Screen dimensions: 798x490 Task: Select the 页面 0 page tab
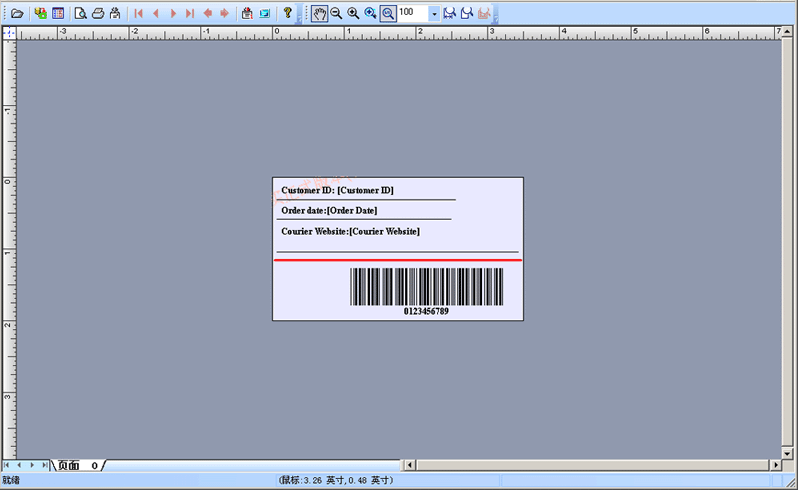click(78, 465)
